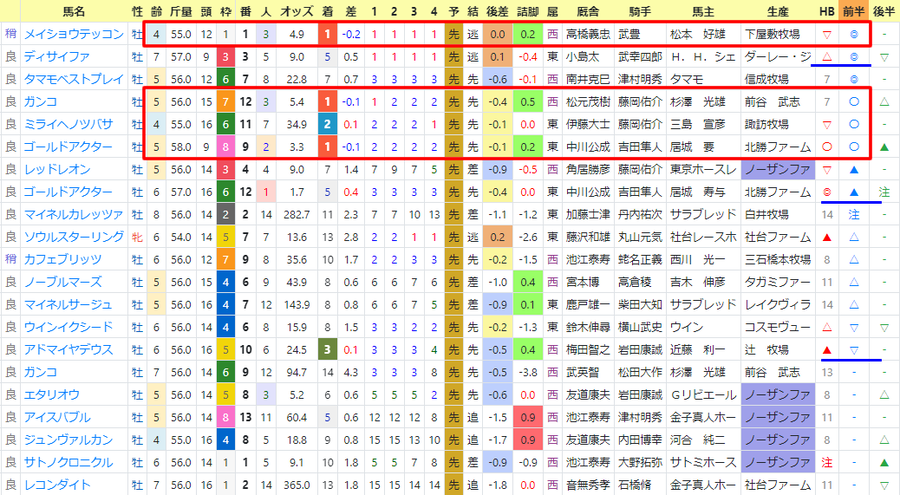
Task: Click odds value 365.0 cell
Action: tap(297, 485)
